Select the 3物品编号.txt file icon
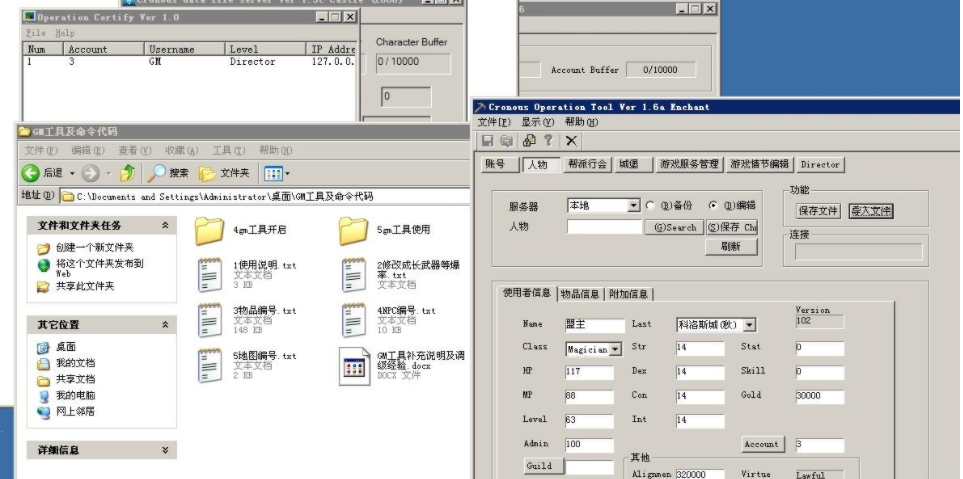This screenshot has height=479, width=963. (209, 318)
